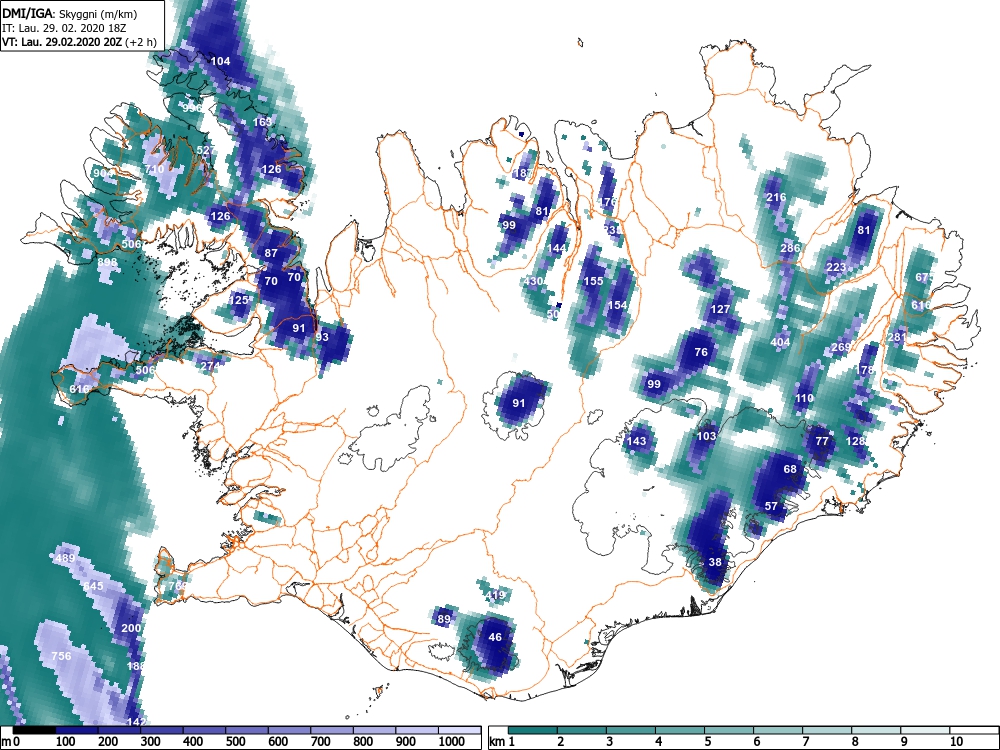Click the visibility value 155
The image size is (1000, 750).
pos(593,281)
